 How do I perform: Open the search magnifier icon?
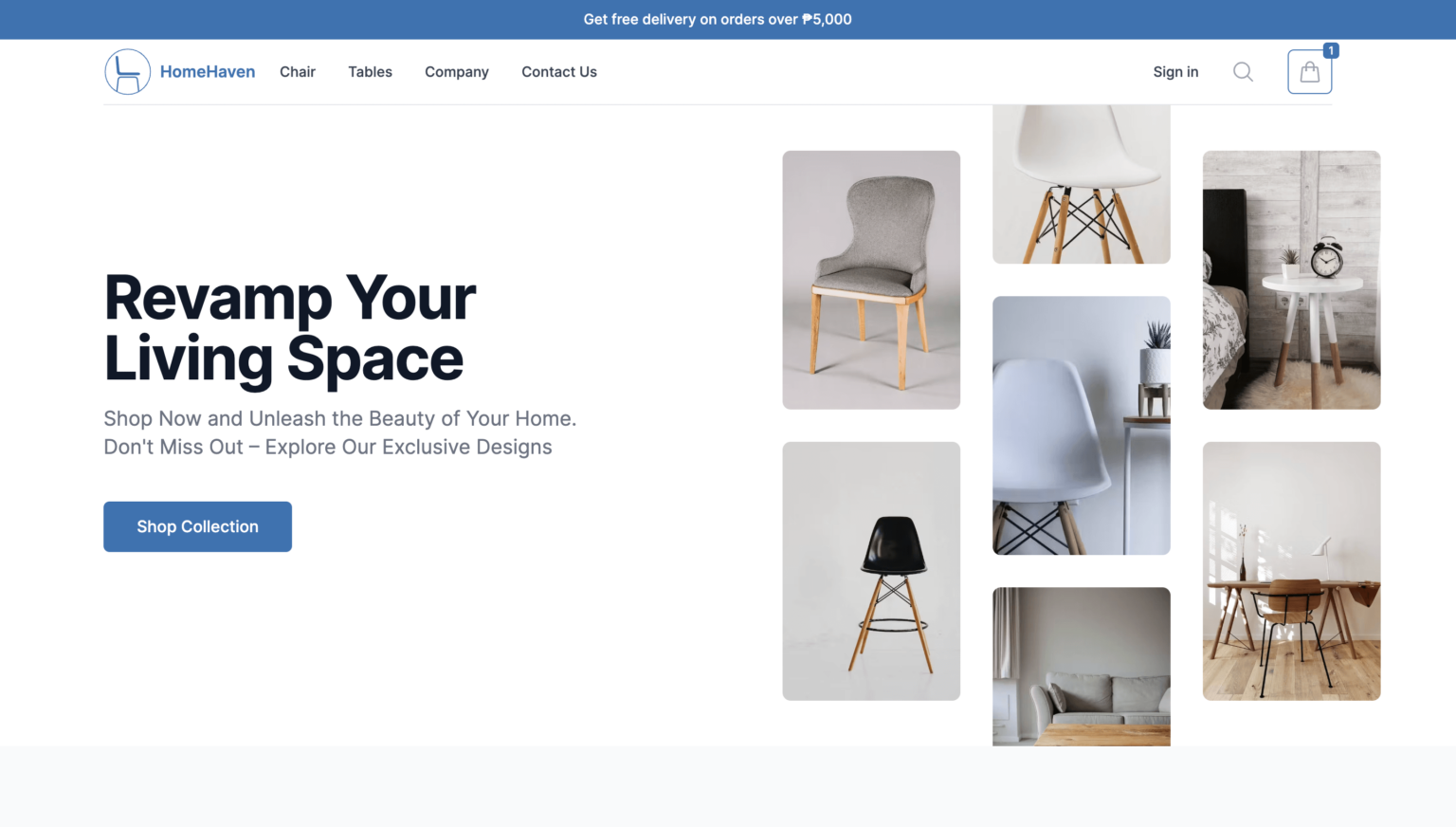1243,72
